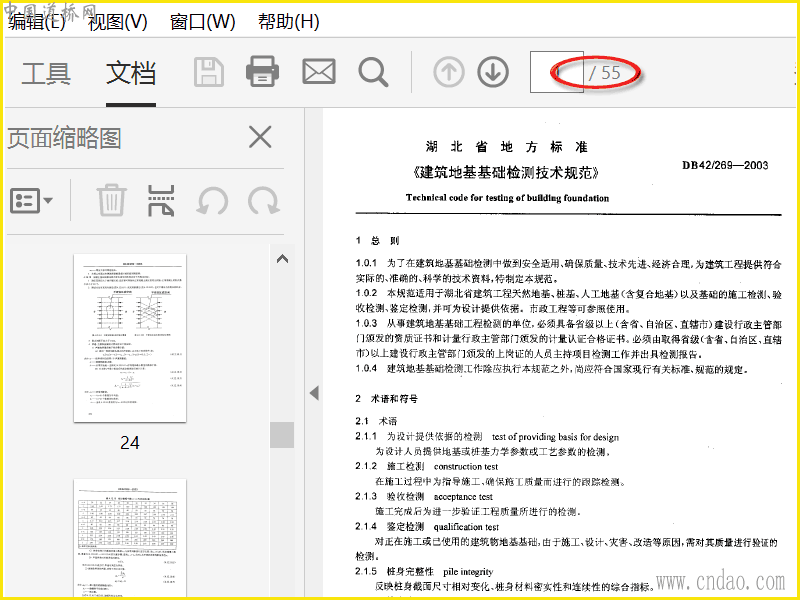Rotate page counterclockwise
This screenshot has width=800, height=600.
(213, 201)
